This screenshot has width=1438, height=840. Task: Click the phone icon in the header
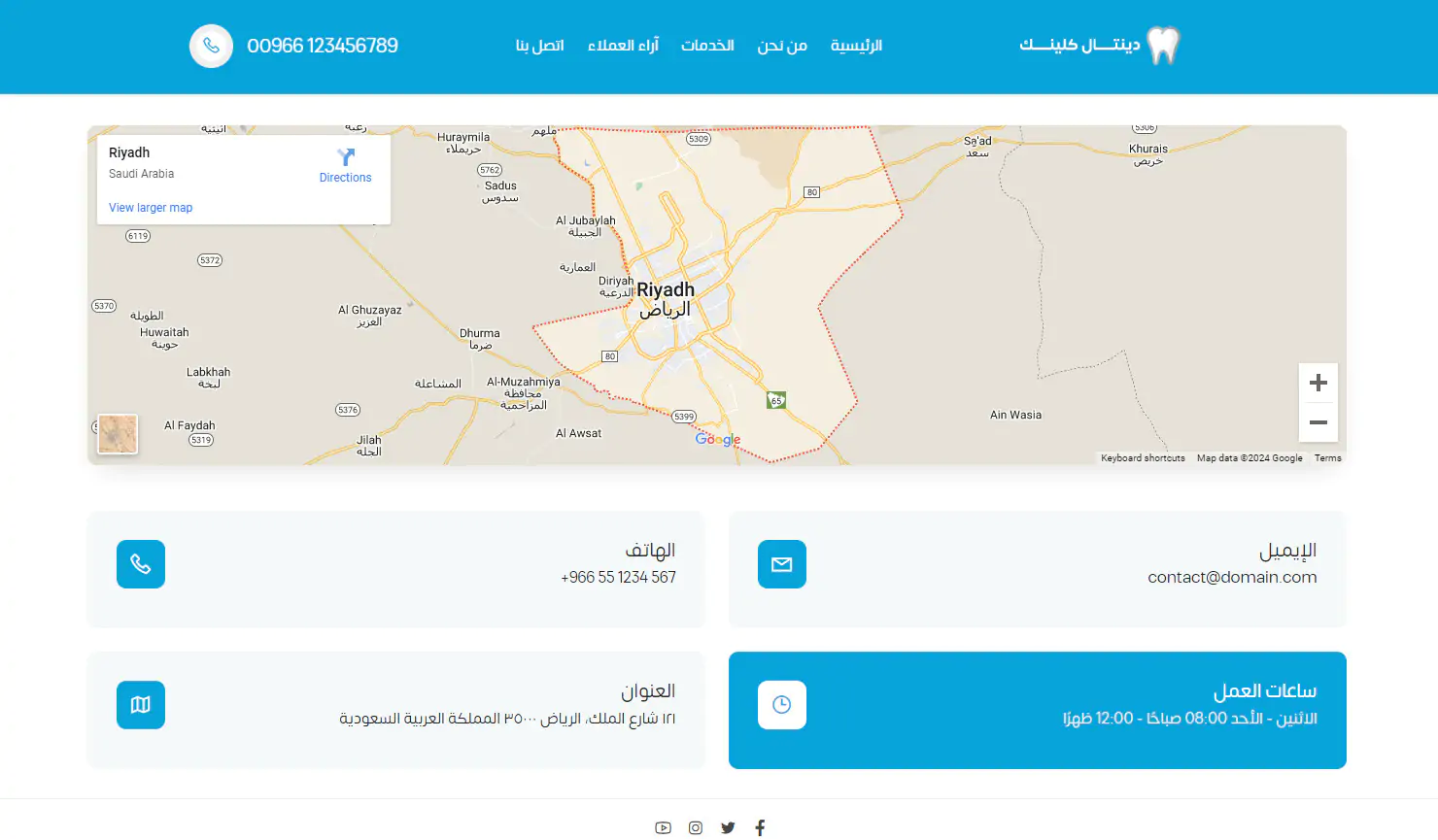point(211,46)
